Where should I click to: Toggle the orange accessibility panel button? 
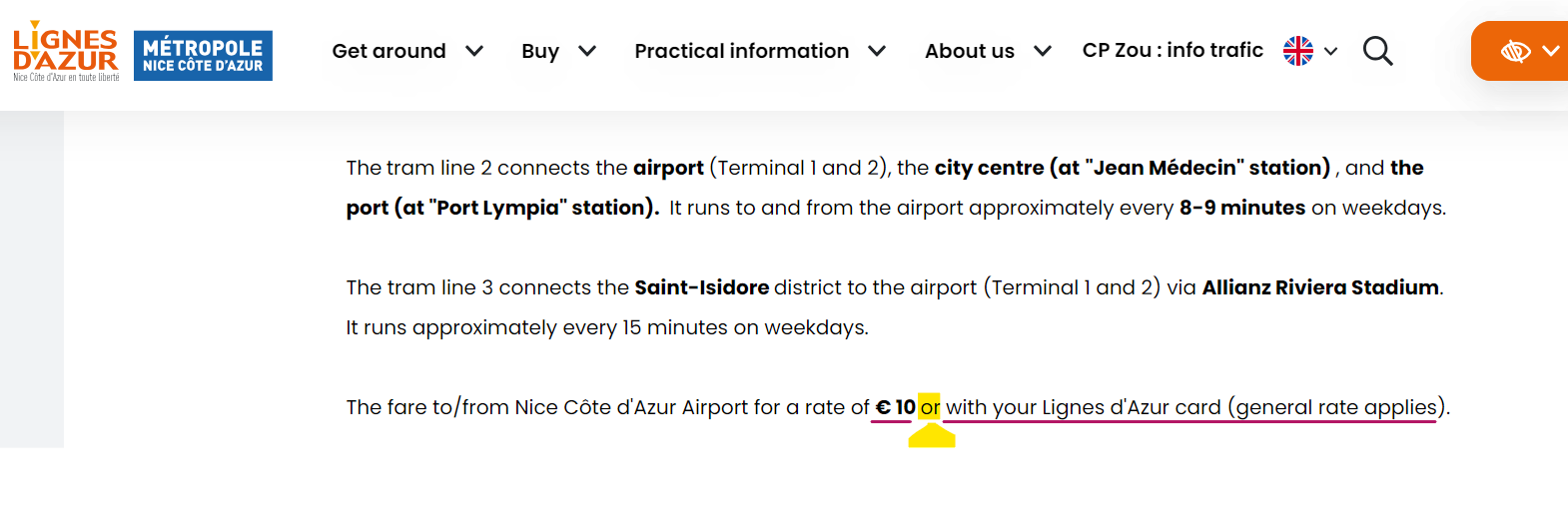tap(1519, 51)
